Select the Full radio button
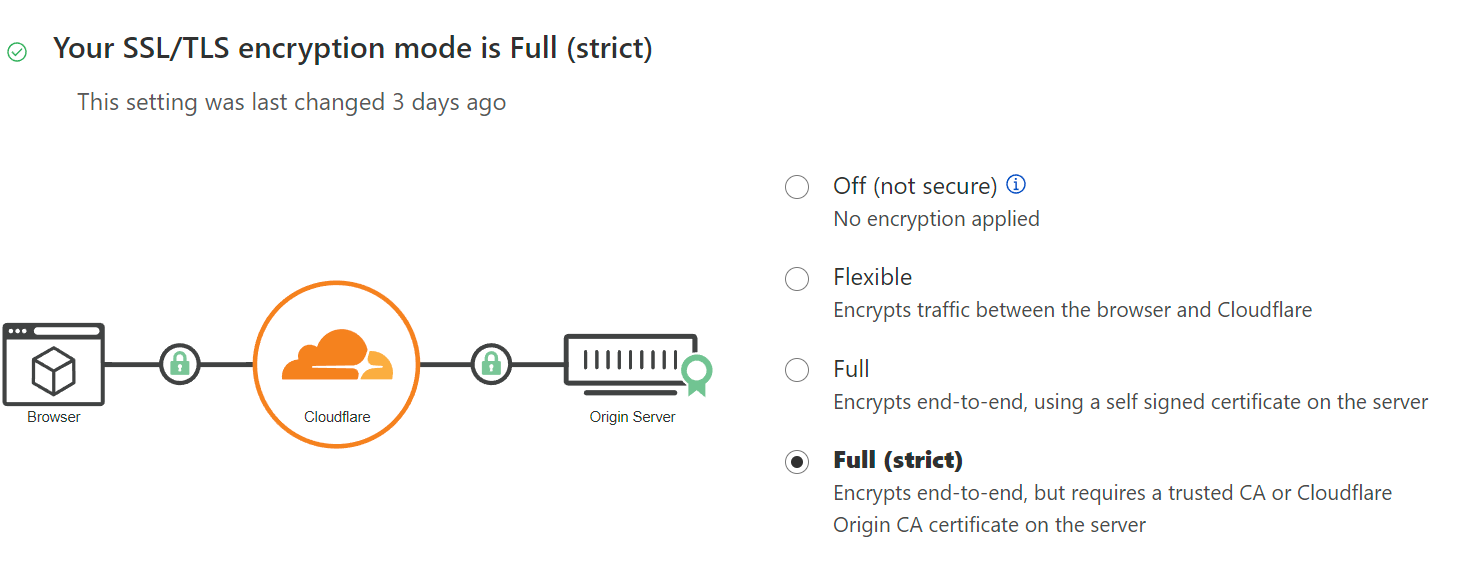The image size is (1460, 561). [797, 370]
